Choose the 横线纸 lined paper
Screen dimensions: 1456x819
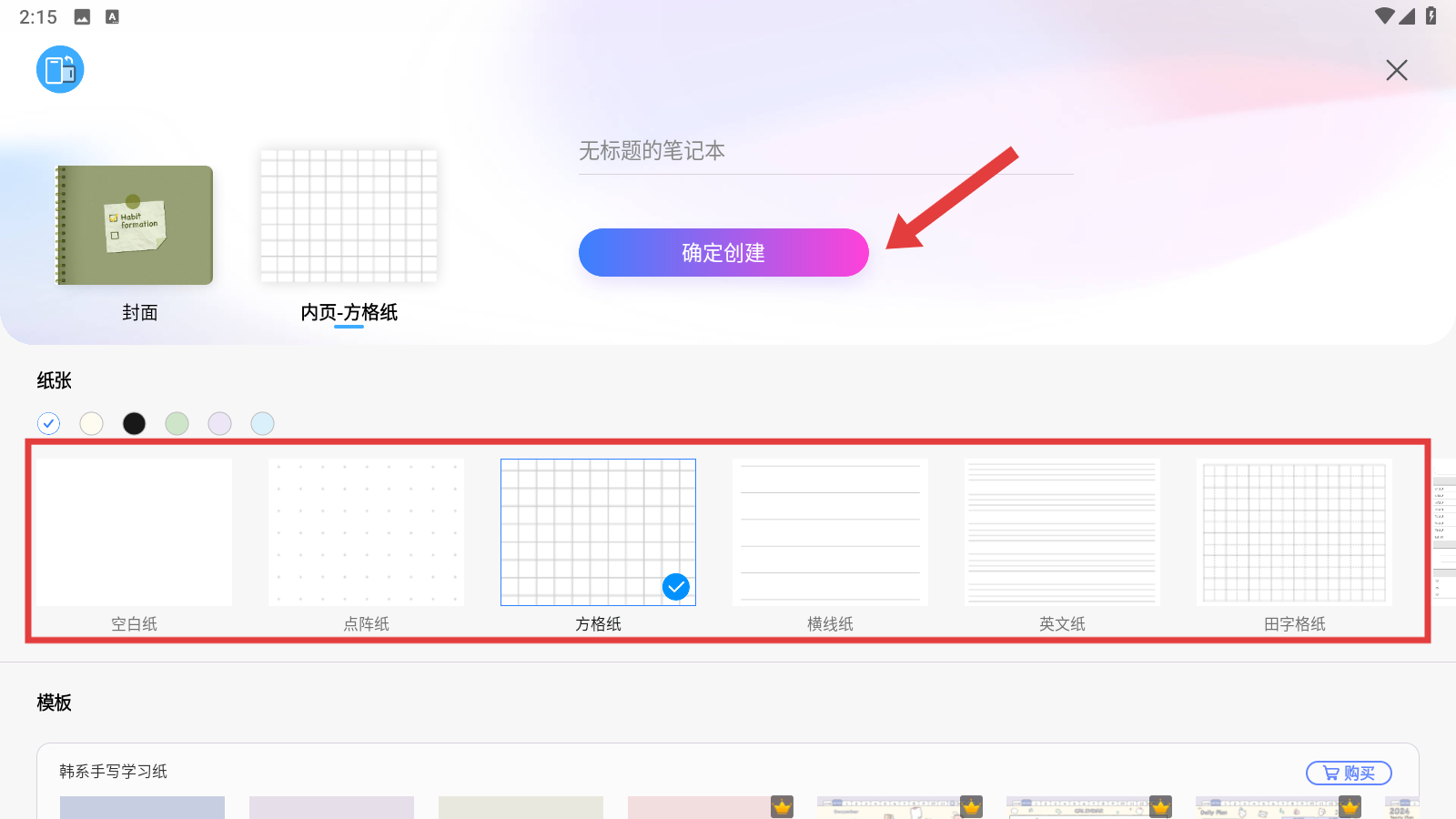pyautogui.click(x=830, y=532)
